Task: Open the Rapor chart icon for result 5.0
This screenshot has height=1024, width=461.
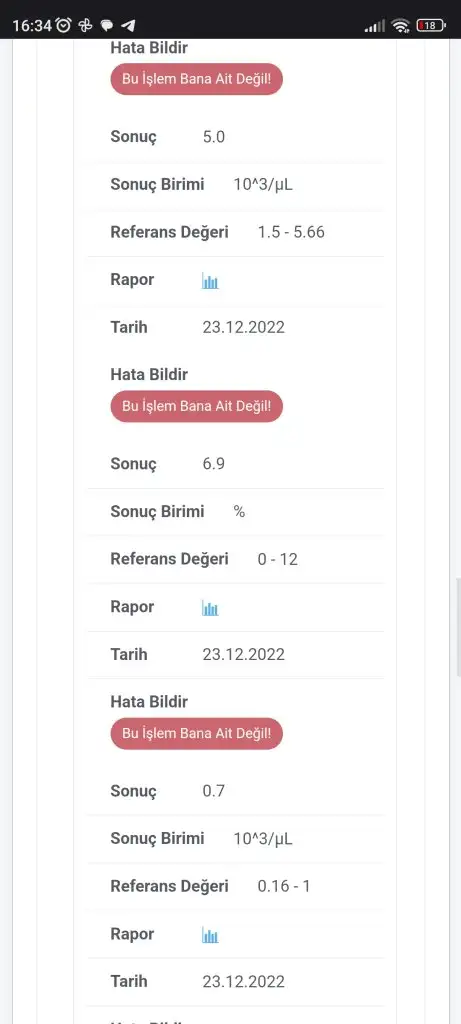Action: pos(210,282)
